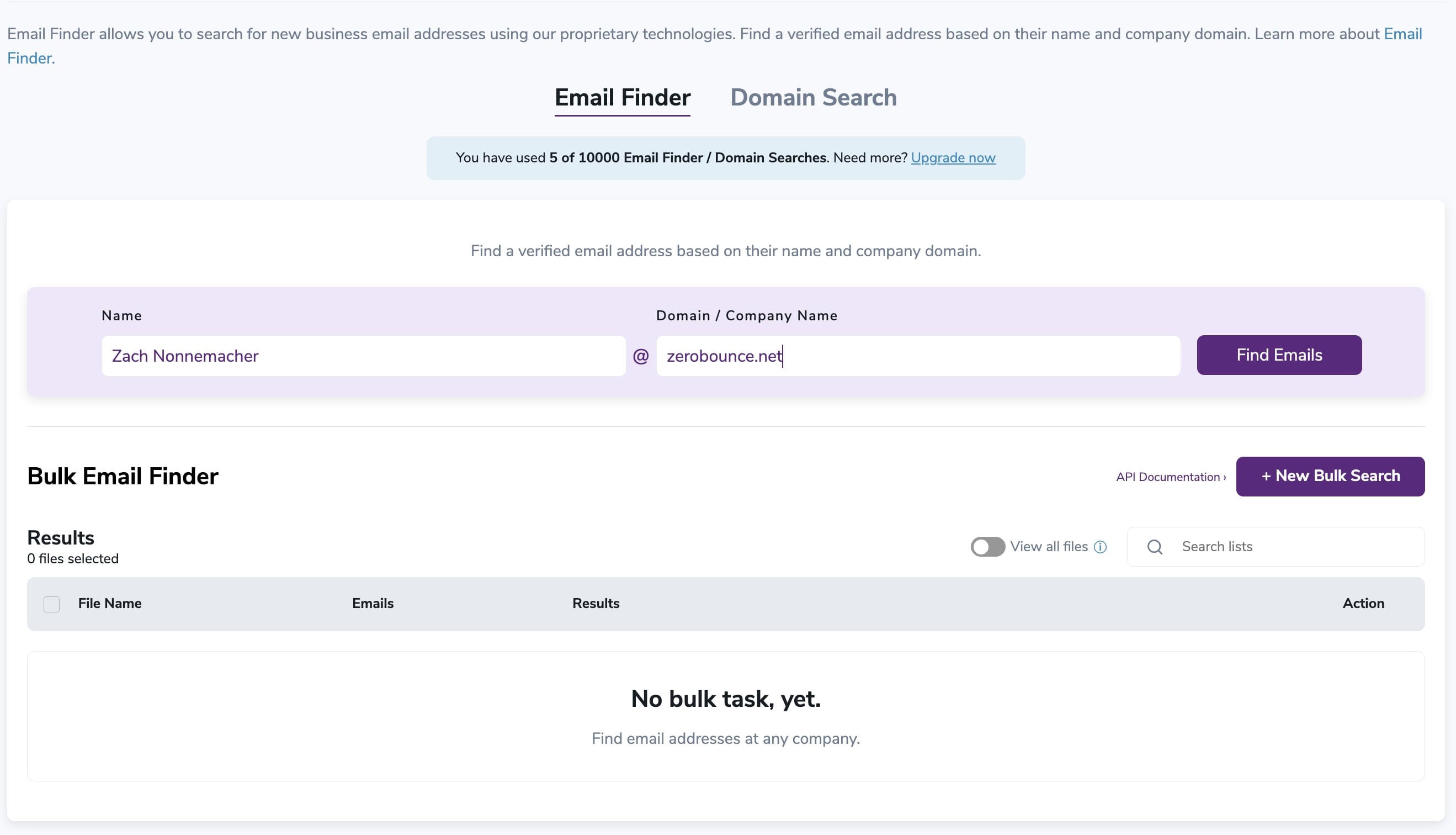
Task: Click the No bulk task, yet. message
Action: pyautogui.click(x=725, y=699)
